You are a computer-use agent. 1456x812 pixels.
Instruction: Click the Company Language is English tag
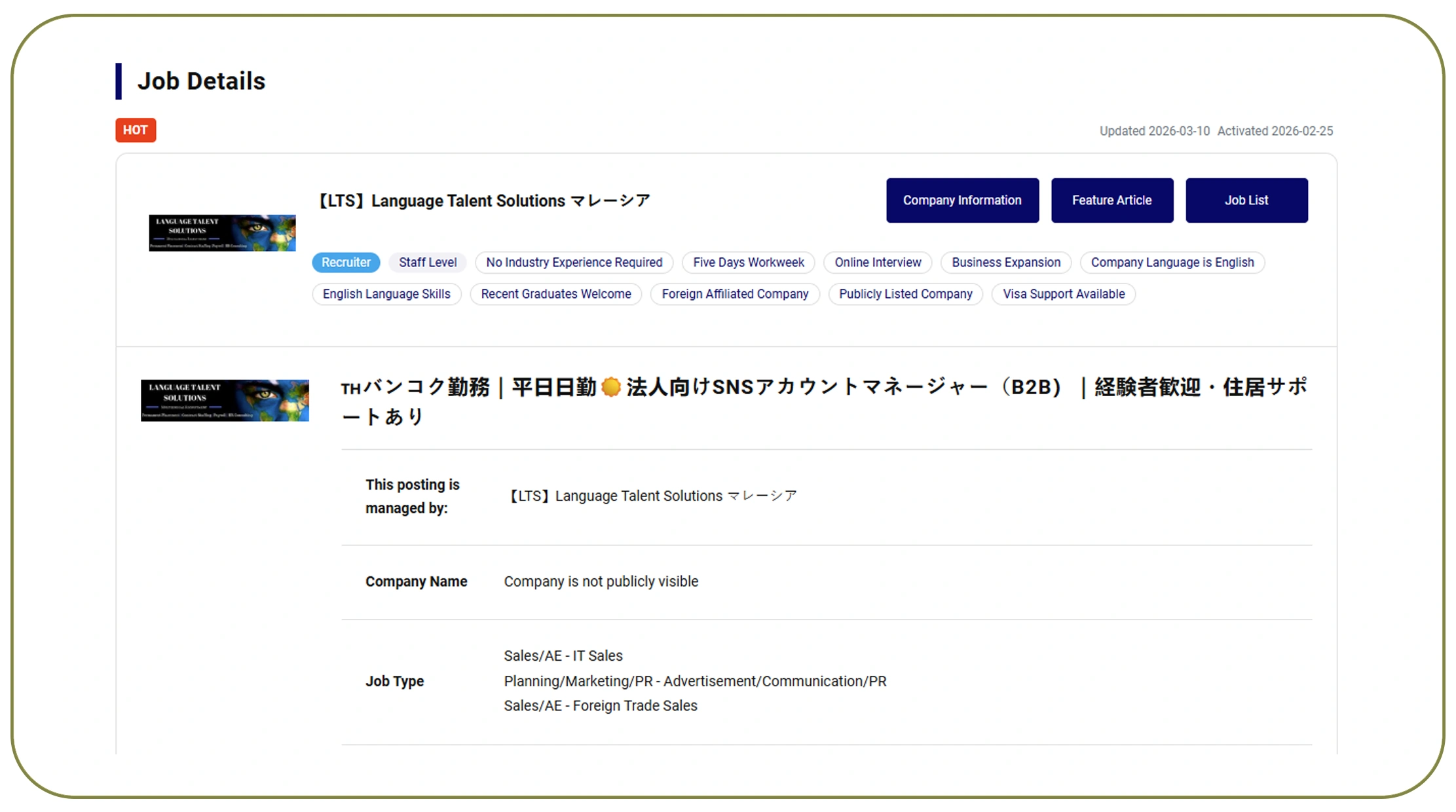coord(1172,262)
